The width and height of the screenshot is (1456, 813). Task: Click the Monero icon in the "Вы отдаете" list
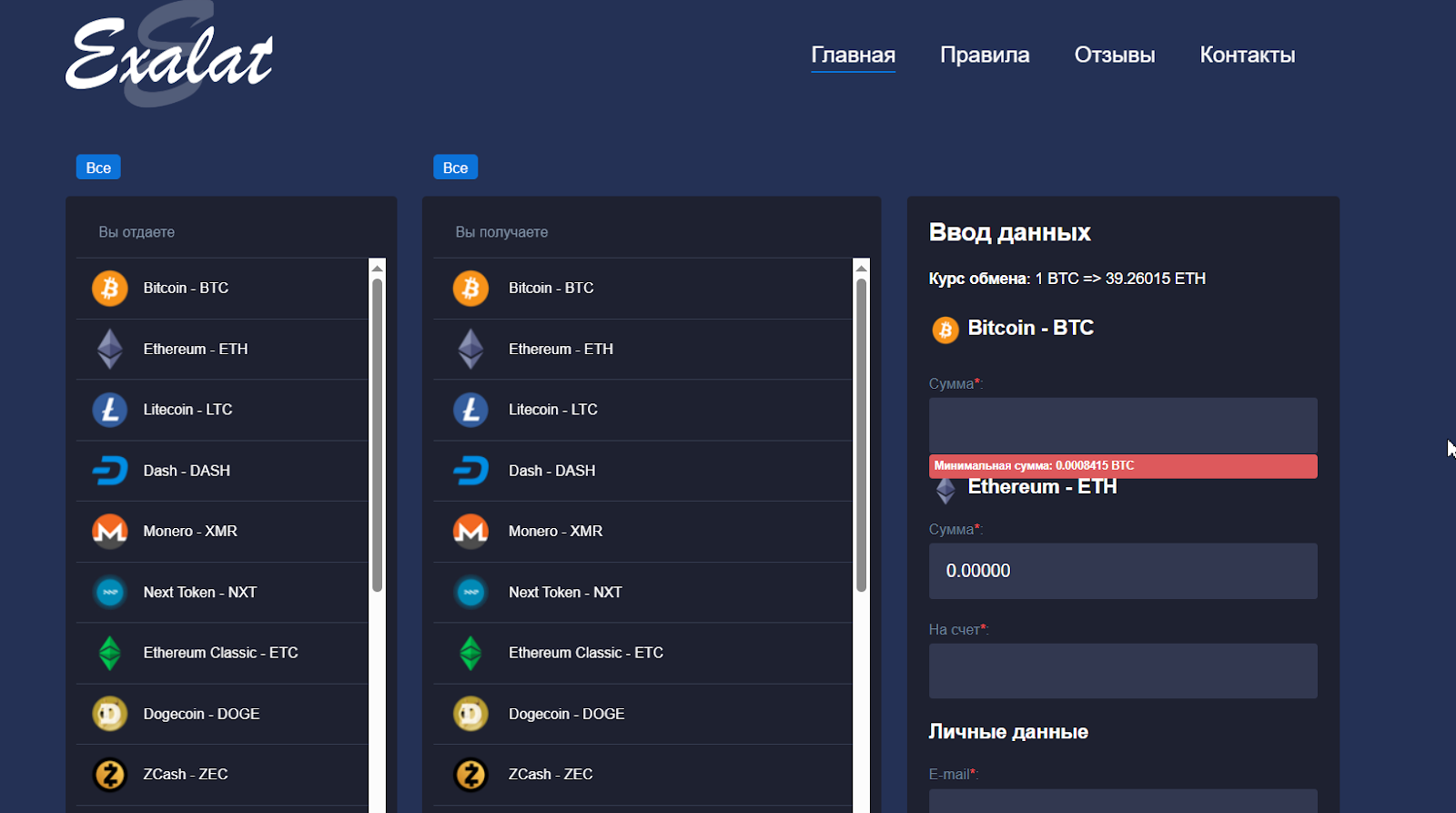(110, 531)
